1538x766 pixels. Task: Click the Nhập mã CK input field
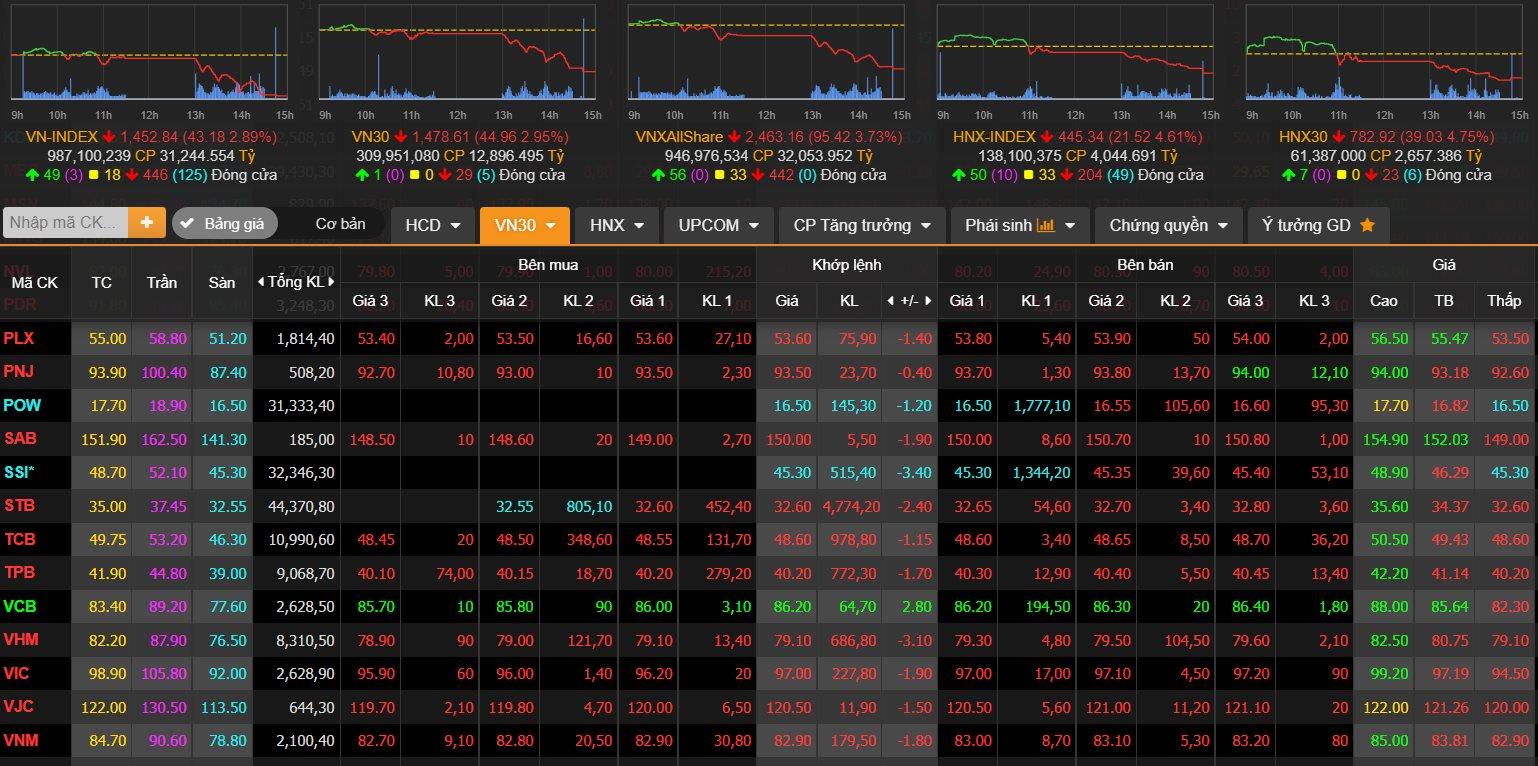point(66,223)
